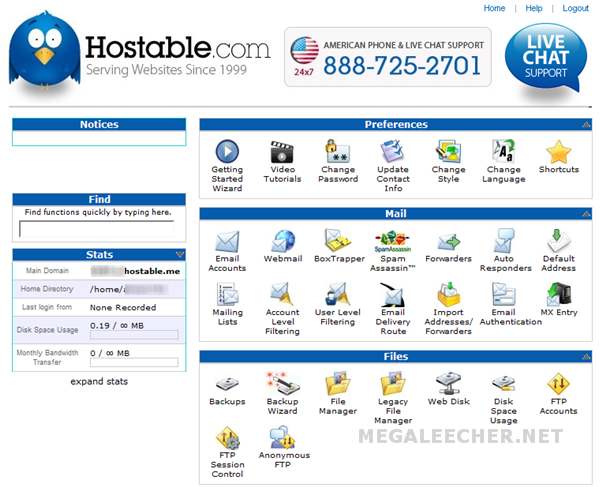Image resolution: width=602 pixels, height=487 pixels.
Task: Open Auto Responders
Action: tap(505, 251)
